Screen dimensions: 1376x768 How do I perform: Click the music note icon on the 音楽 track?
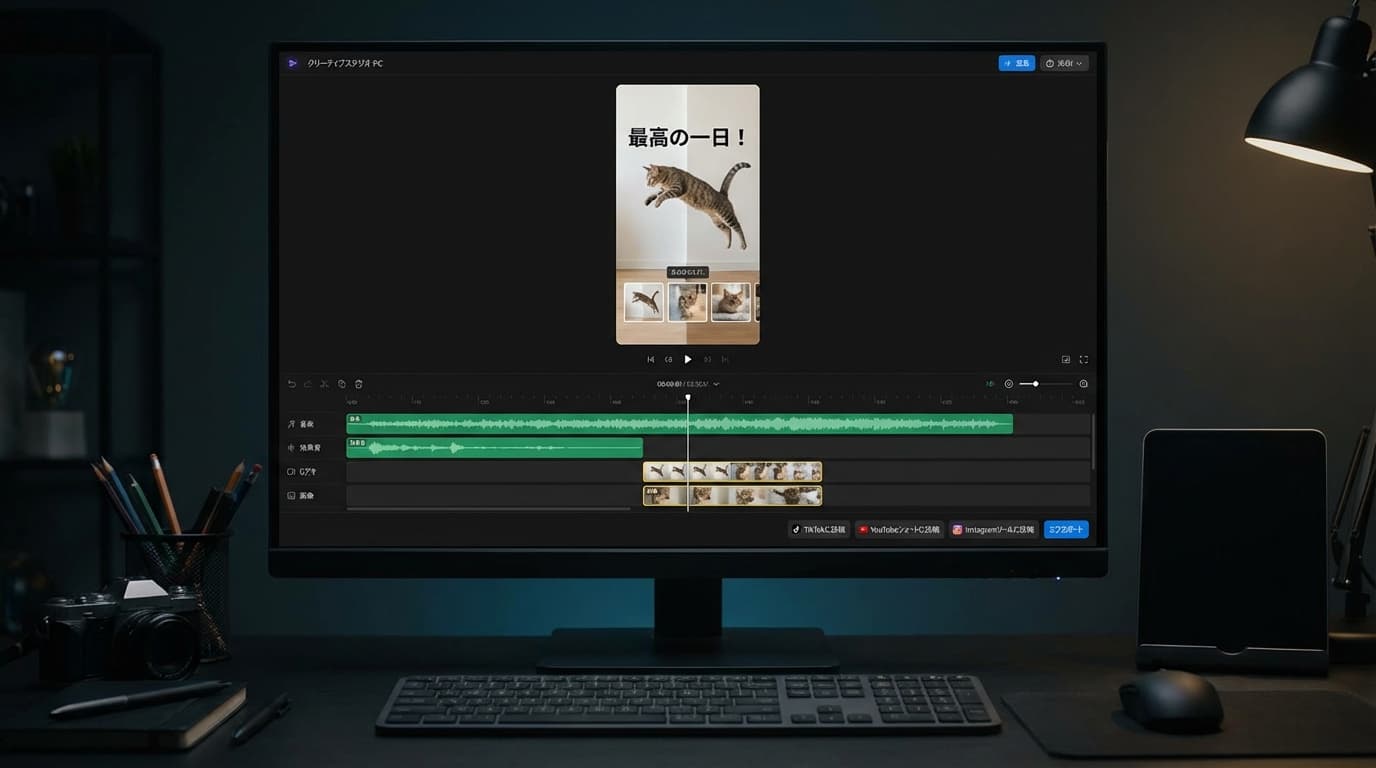(x=291, y=424)
